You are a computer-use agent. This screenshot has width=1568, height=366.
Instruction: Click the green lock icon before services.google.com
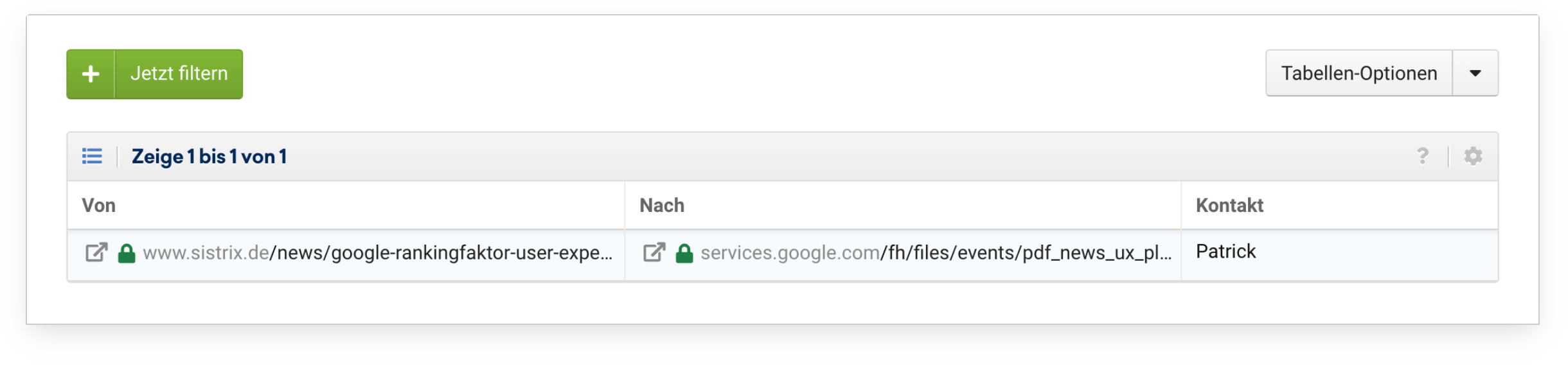[x=684, y=253]
